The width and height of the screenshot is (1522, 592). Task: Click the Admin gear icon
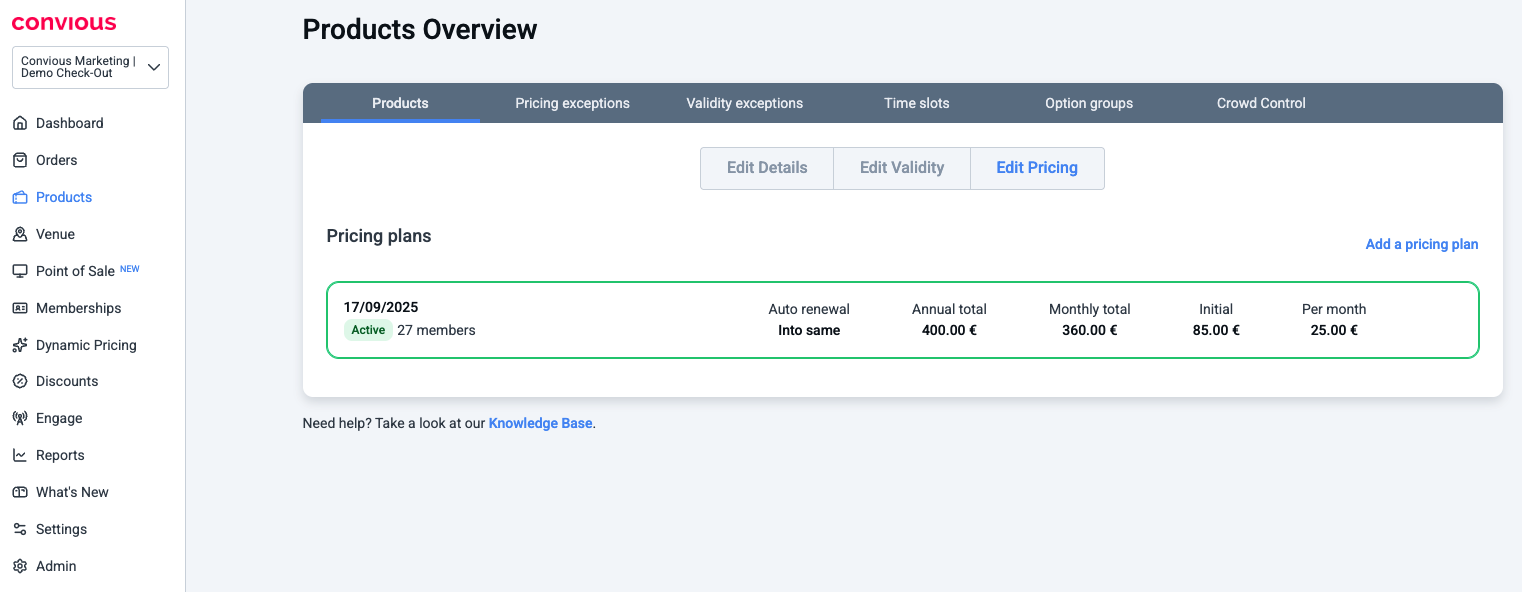(19, 566)
